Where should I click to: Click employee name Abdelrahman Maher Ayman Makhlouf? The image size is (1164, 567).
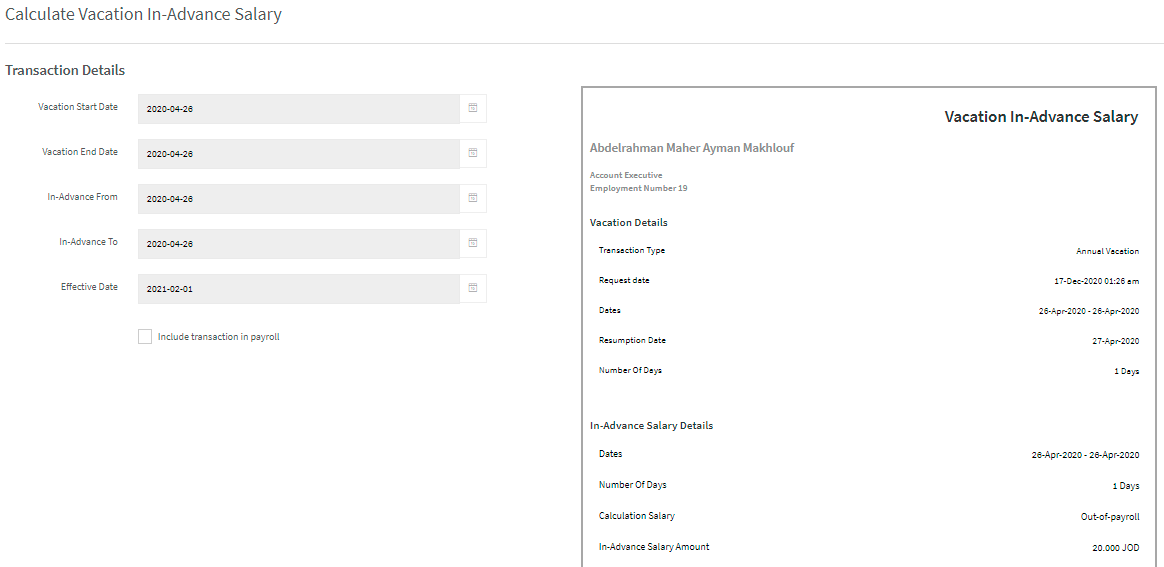692,148
